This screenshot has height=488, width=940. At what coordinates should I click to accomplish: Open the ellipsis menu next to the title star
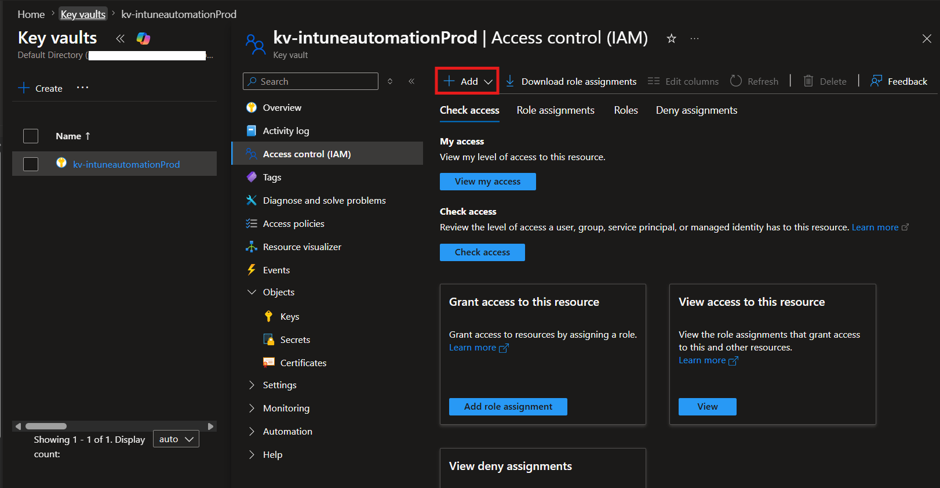694,38
